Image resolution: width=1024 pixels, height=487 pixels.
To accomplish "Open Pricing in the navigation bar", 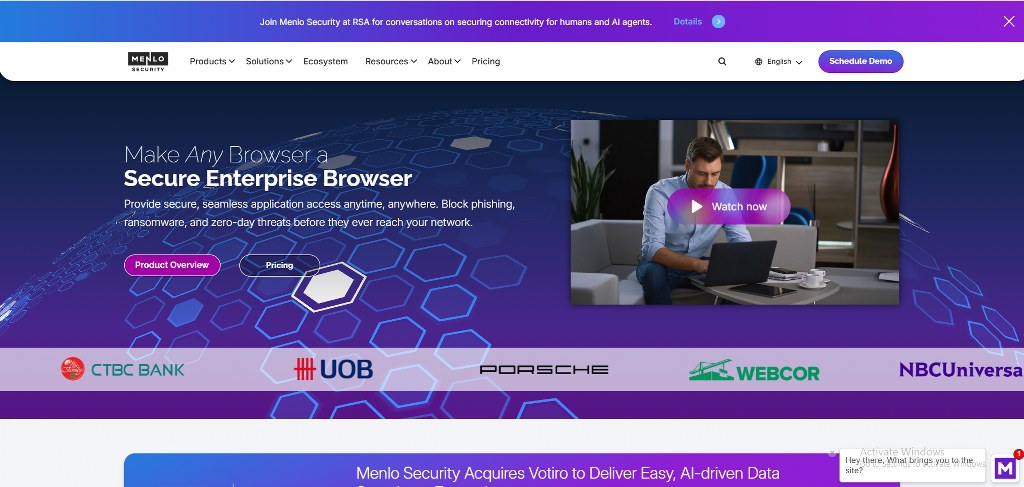I will [486, 61].
